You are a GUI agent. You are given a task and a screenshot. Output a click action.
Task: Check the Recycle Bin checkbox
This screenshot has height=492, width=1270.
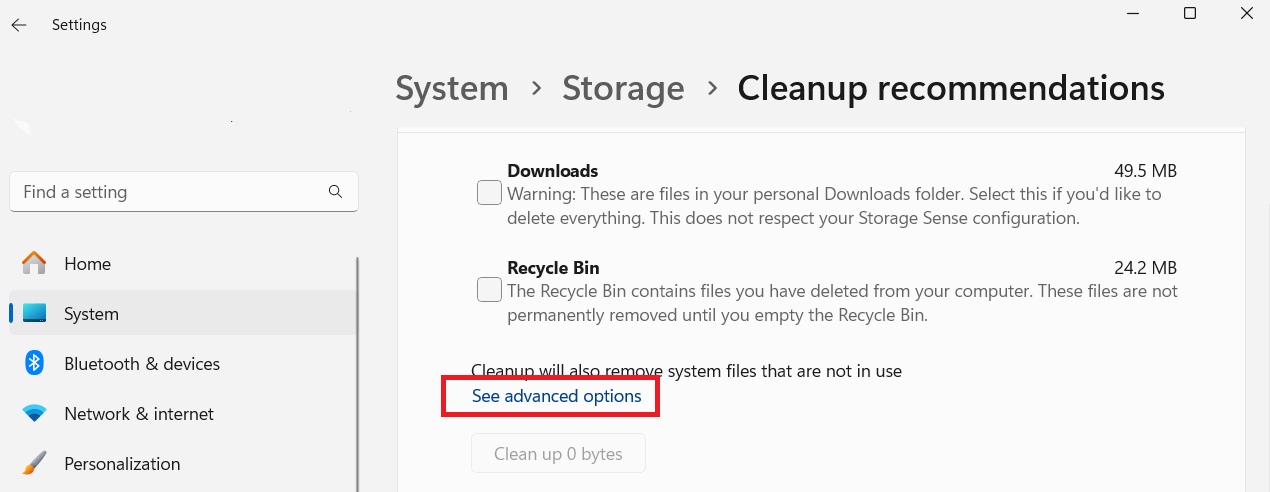tap(489, 290)
